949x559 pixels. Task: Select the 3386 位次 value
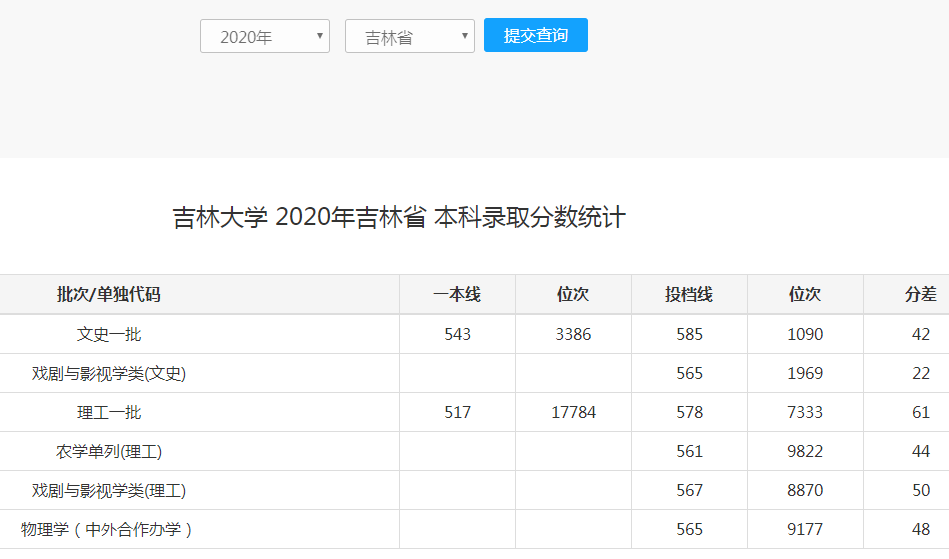coord(573,334)
